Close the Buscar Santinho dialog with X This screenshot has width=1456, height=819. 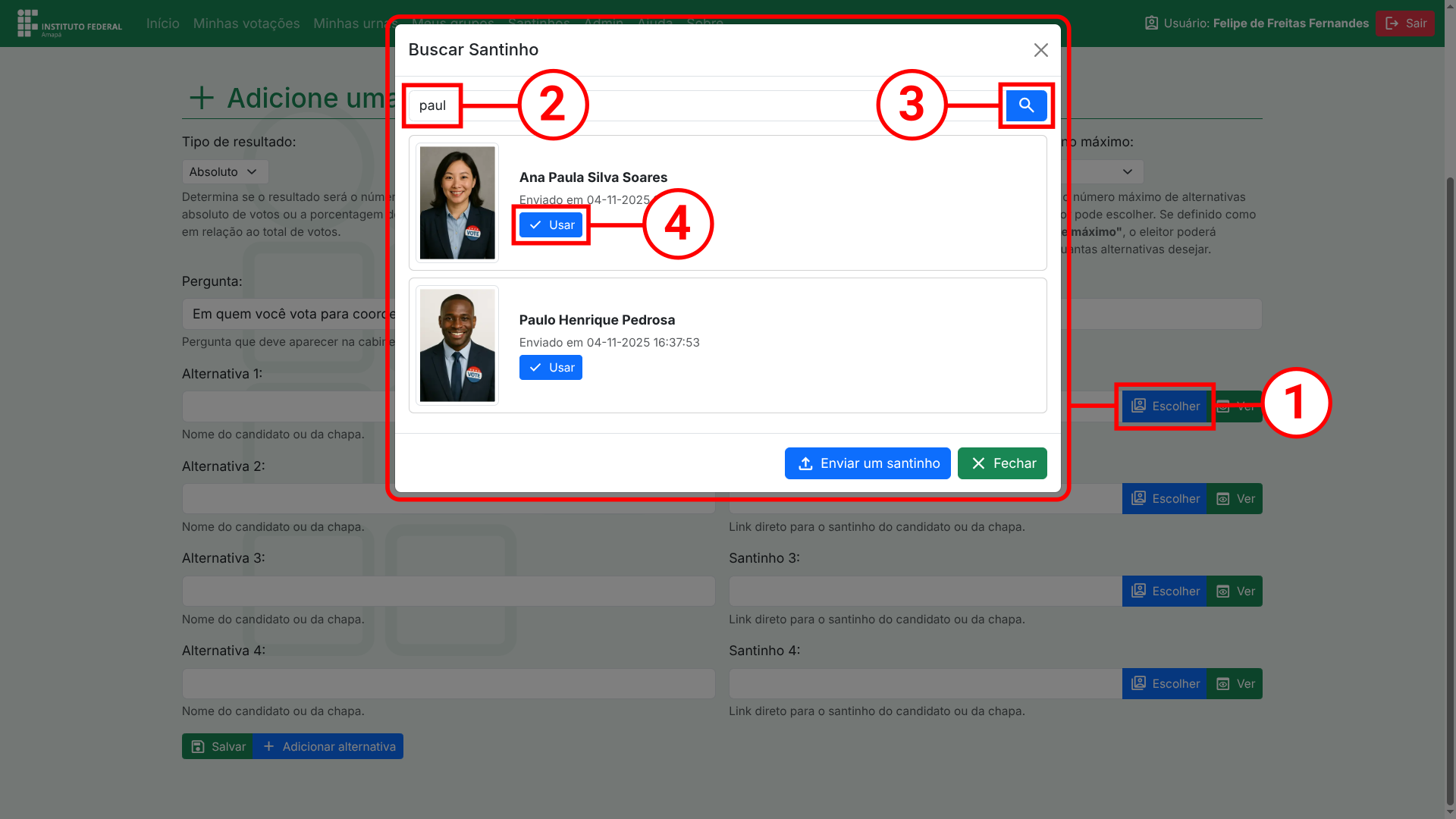pyautogui.click(x=1040, y=50)
